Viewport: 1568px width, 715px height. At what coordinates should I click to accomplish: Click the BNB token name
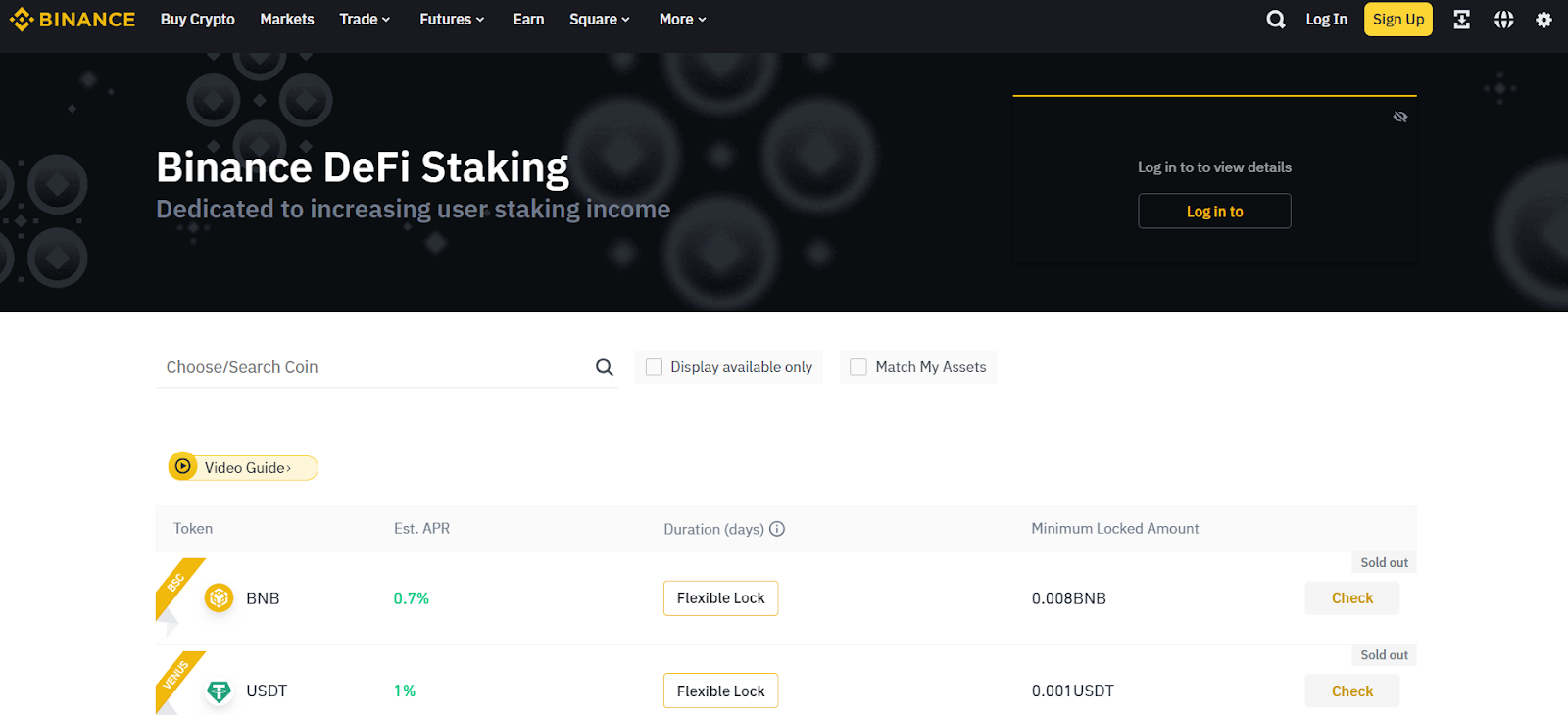(x=263, y=598)
